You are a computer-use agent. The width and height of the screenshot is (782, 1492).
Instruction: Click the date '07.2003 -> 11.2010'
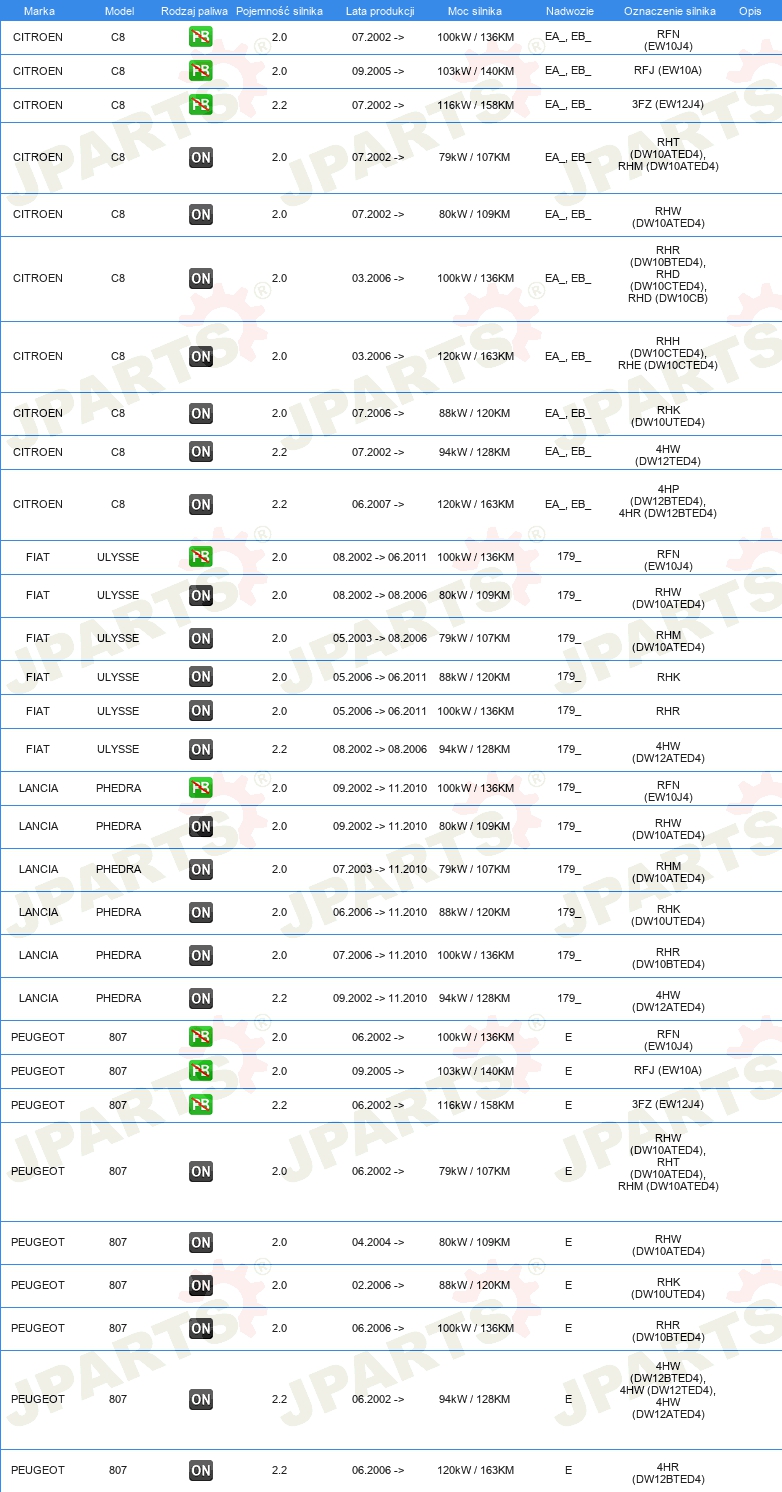[x=380, y=869]
